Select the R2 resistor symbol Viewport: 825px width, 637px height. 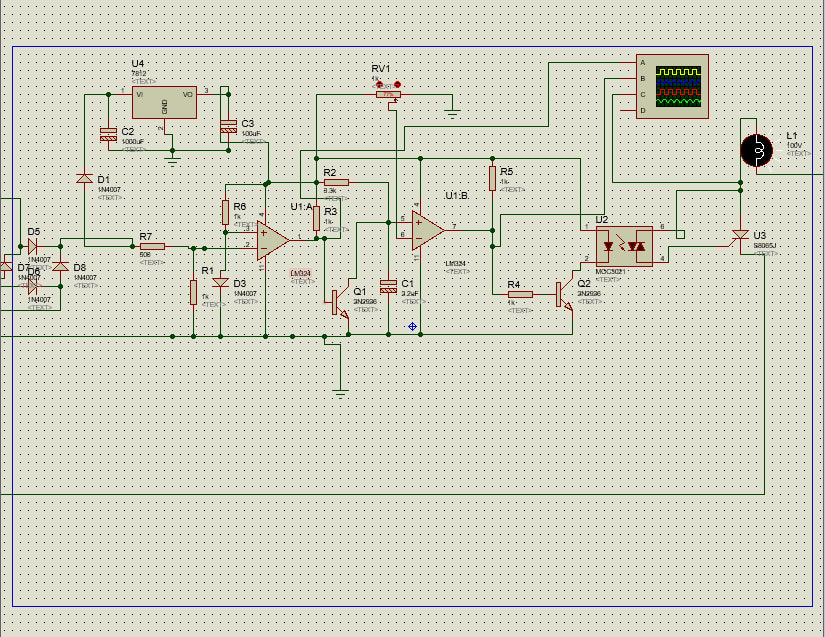pyautogui.click(x=336, y=183)
